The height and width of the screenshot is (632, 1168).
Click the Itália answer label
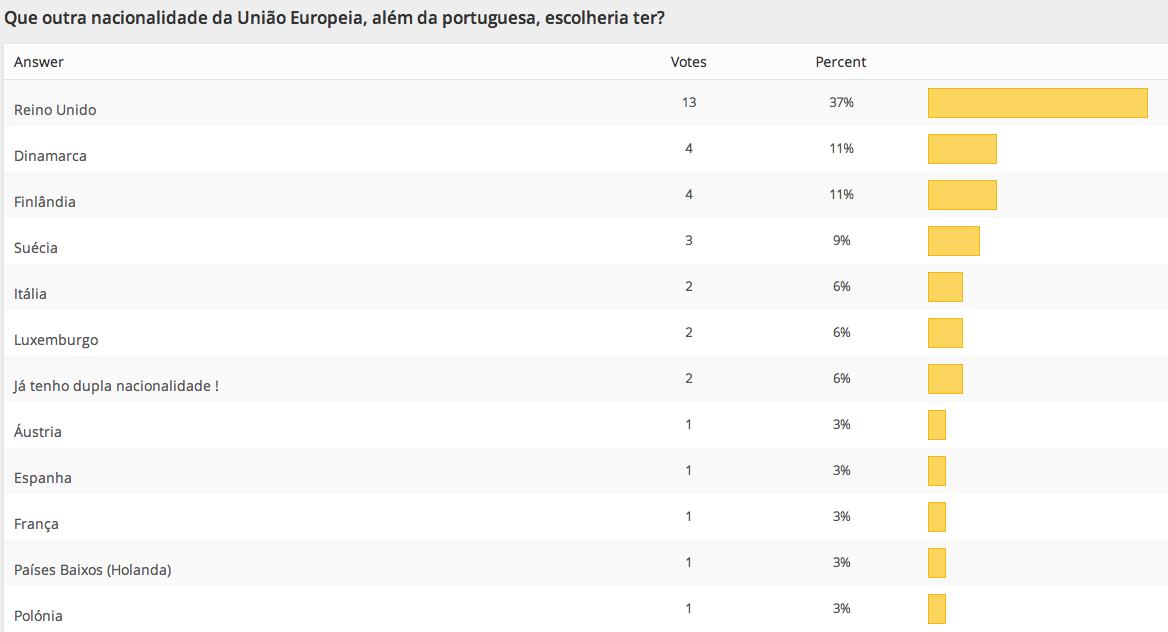[30, 294]
